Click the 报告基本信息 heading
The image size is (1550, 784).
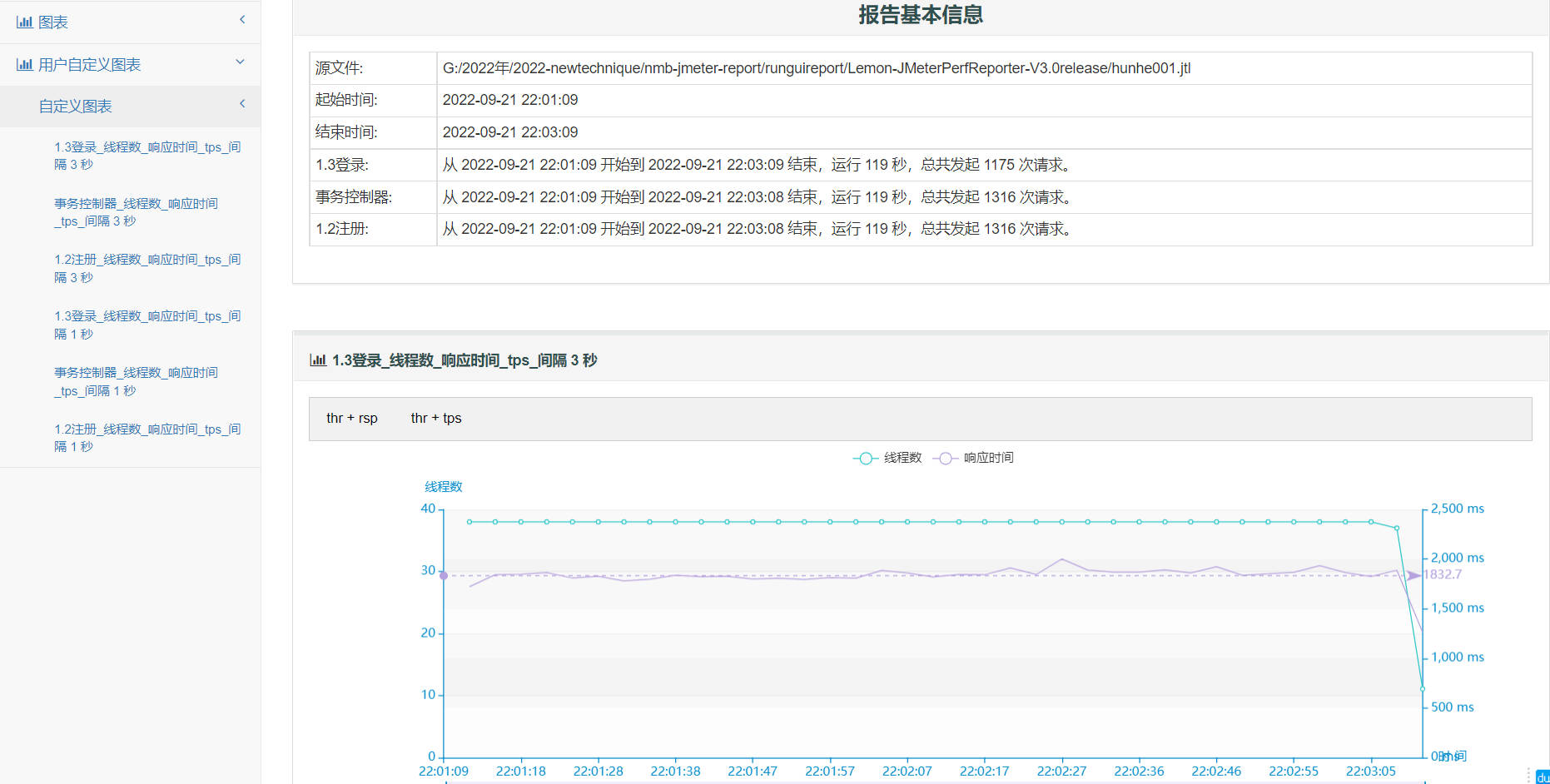click(921, 15)
